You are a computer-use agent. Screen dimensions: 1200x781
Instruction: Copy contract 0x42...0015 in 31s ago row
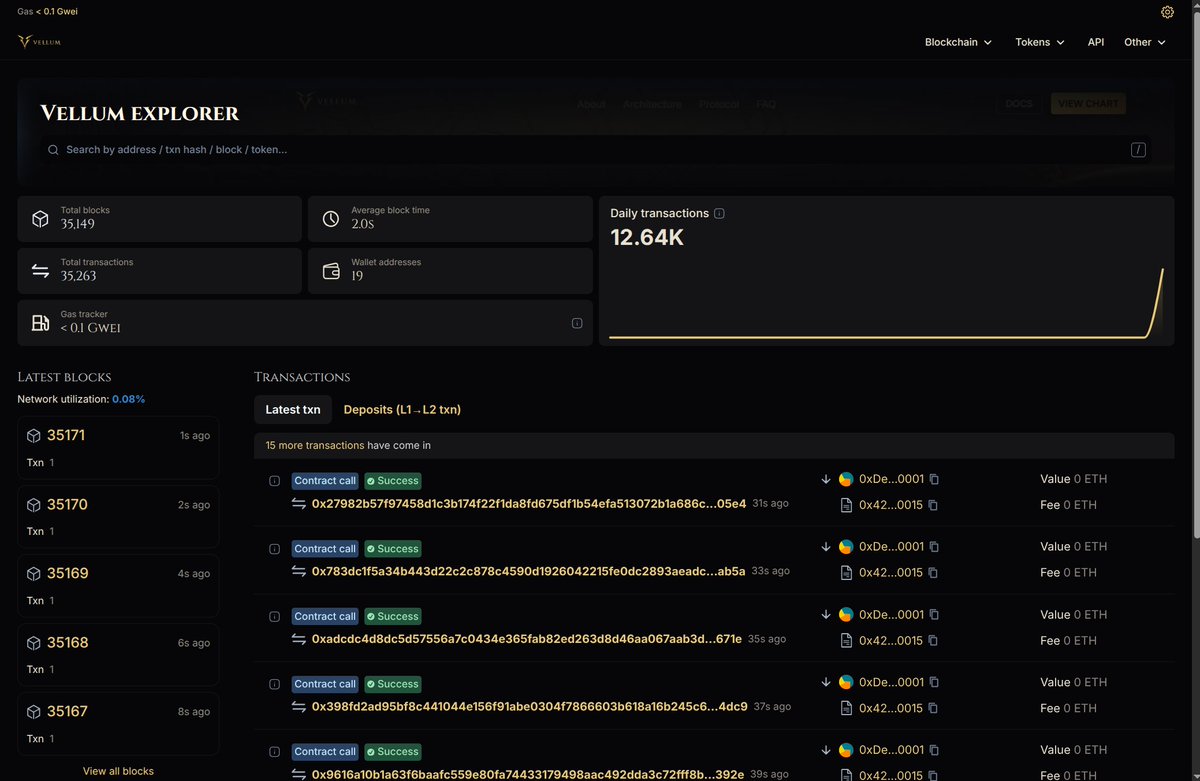click(933, 505)
